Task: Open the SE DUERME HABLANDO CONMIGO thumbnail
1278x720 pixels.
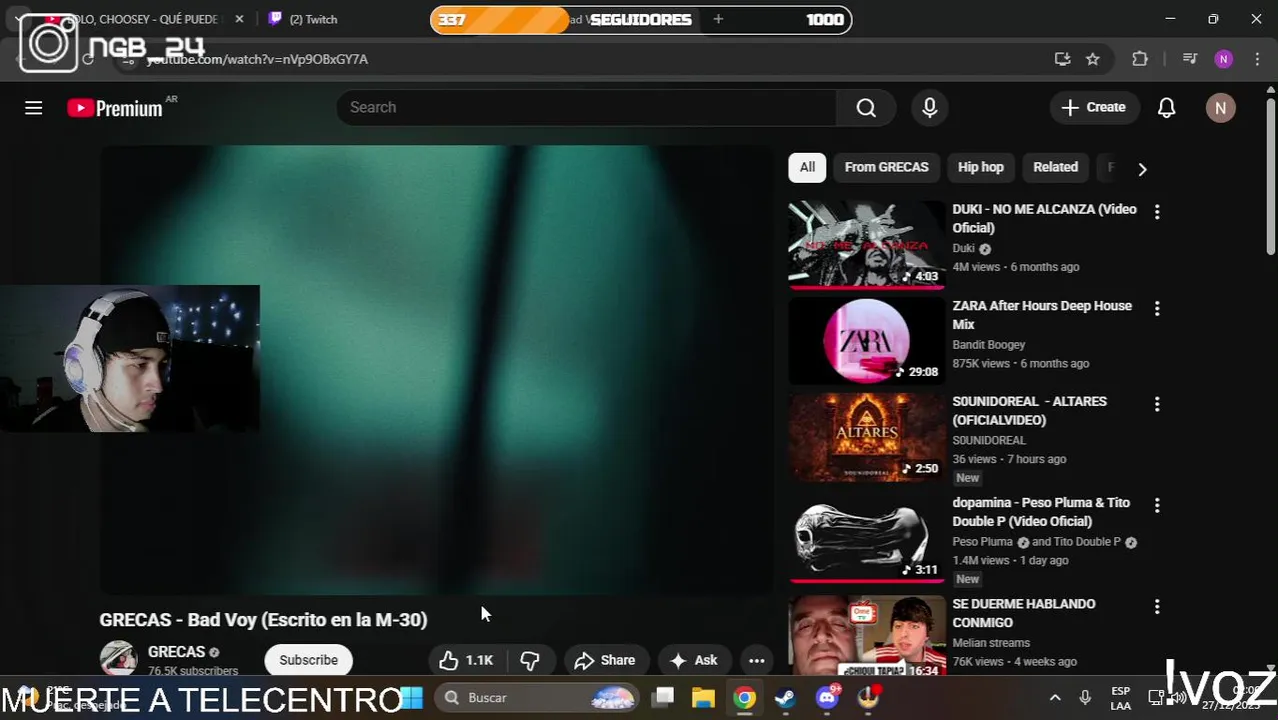Action: click(x=866, y=637)
